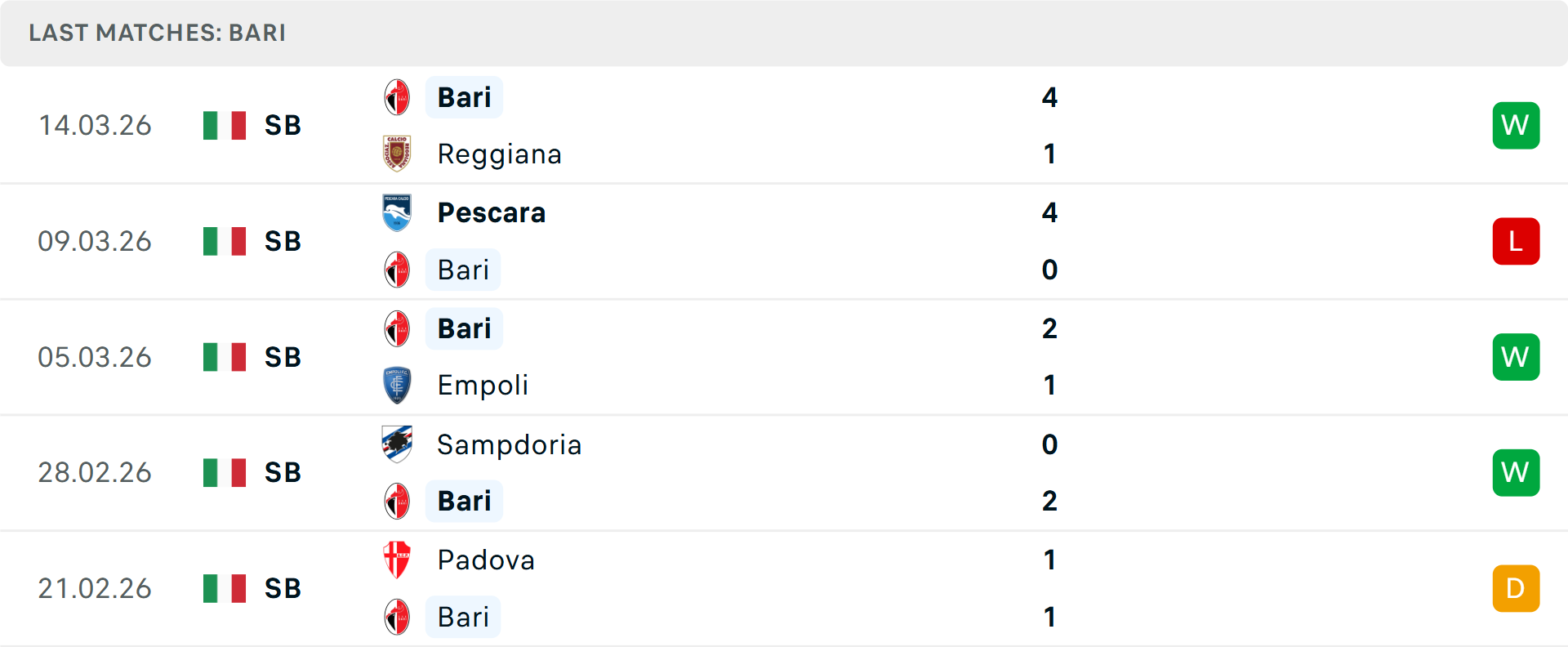Open the Pescara team link
Image resolution: width=1568 pixels, height=647 pixels.
click(491, 212)
